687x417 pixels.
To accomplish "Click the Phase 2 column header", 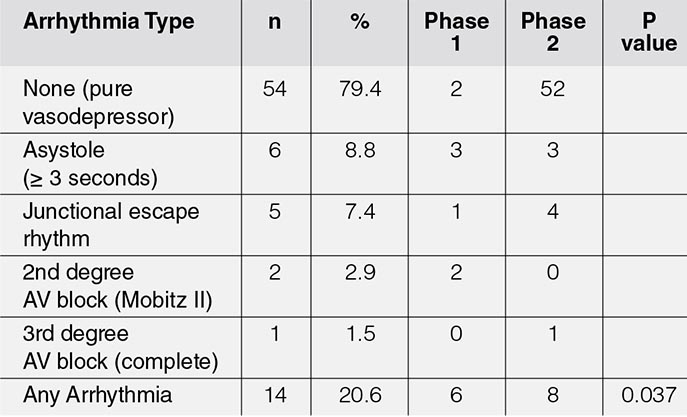I will [553, 32].
